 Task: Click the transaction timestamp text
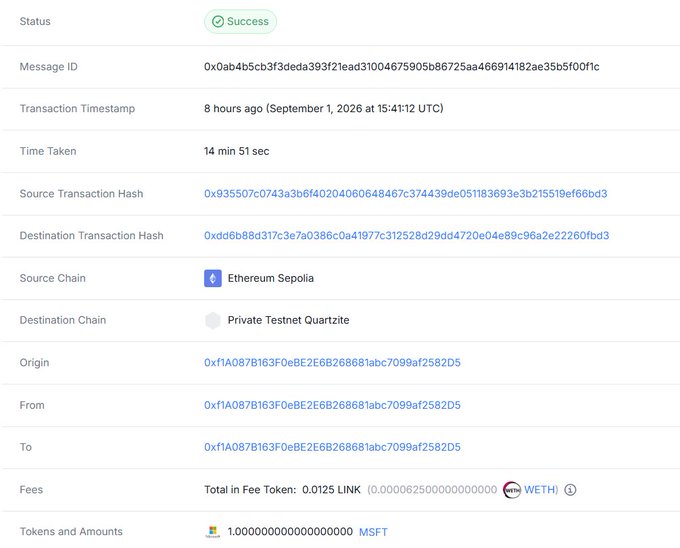[x=324, y=108]
